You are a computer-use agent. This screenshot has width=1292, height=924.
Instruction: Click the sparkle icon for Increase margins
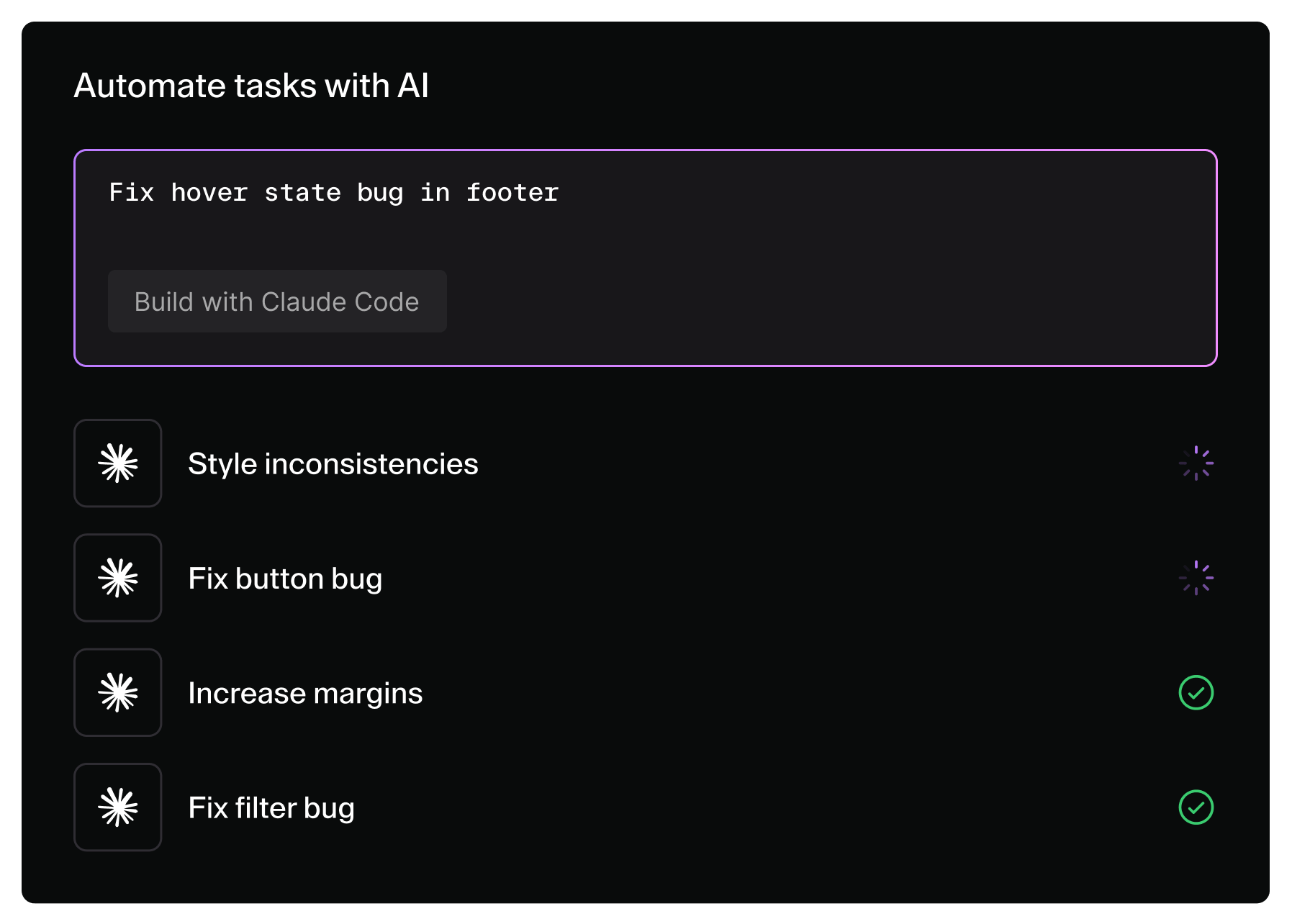117,692
